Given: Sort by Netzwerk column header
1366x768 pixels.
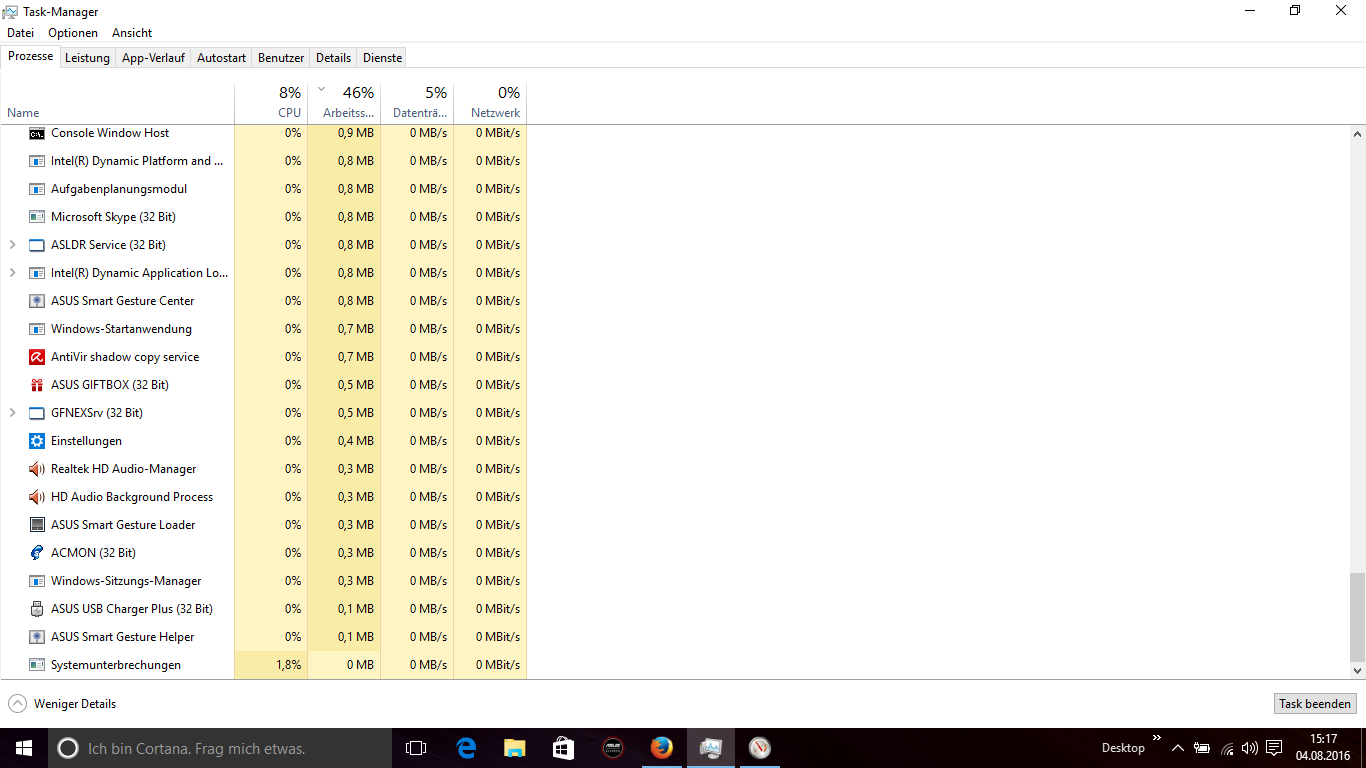Looking at the screenshot, I should tap(490, 102).
